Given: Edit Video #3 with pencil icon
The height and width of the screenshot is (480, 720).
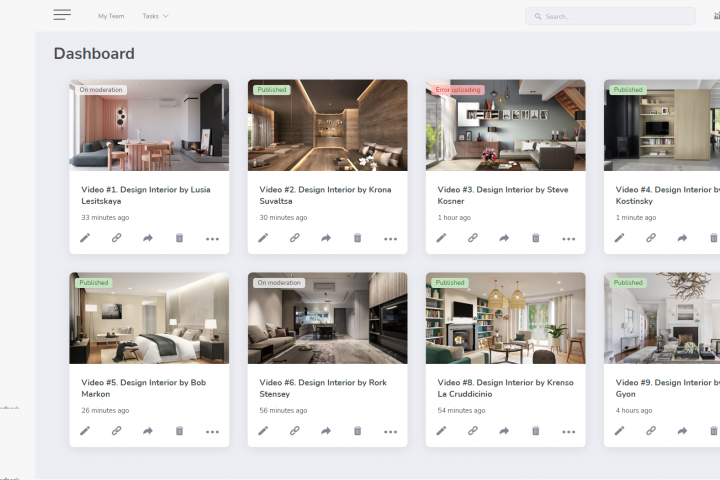Looking at the screenshot, I should [x=441, y=238].
